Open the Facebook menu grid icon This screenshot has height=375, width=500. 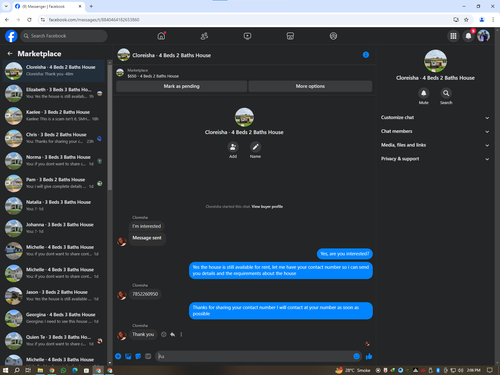453,36
